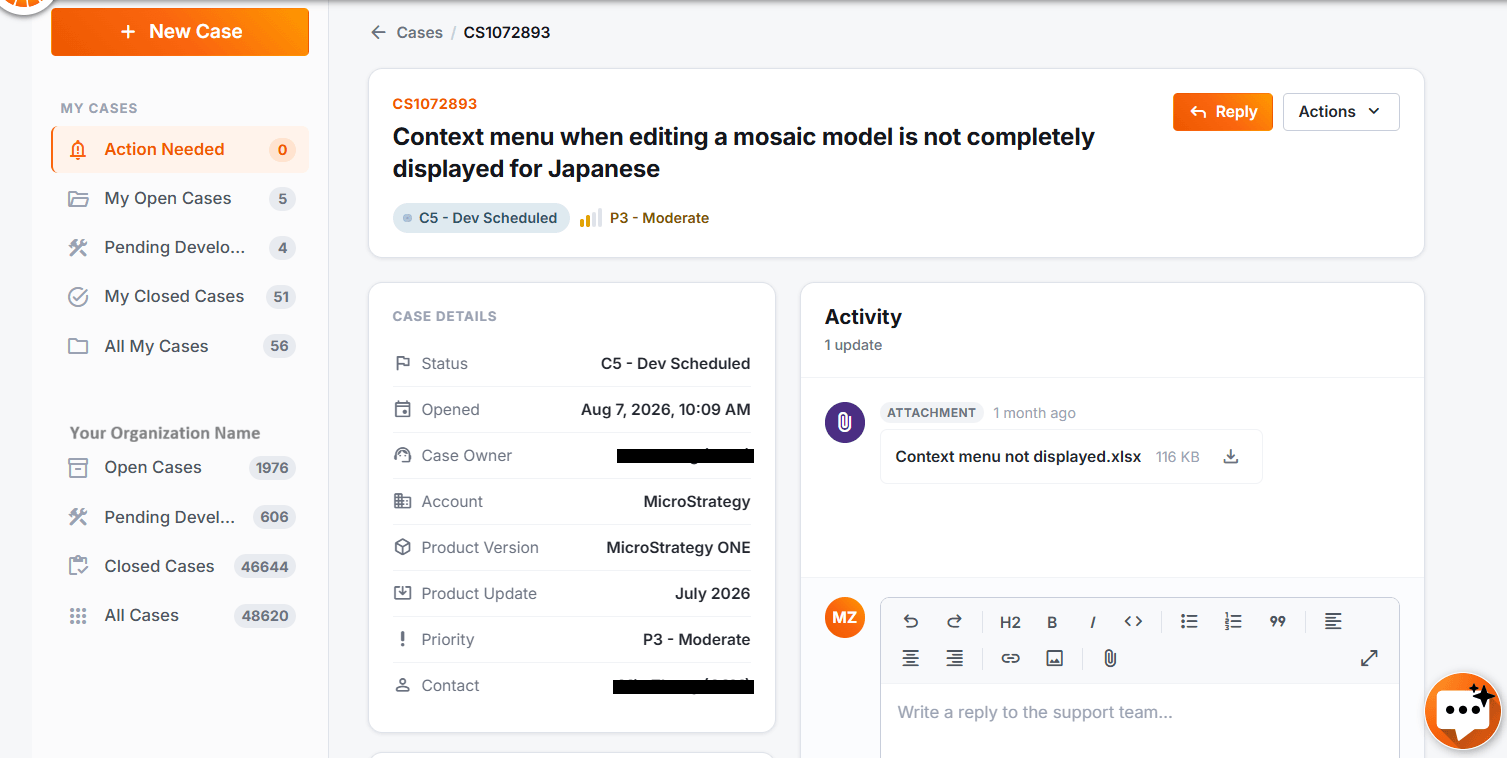Click the New Case button
The width and height of the screenshot is (1507, 758).
pyautogui.click(x=180, y=32)
